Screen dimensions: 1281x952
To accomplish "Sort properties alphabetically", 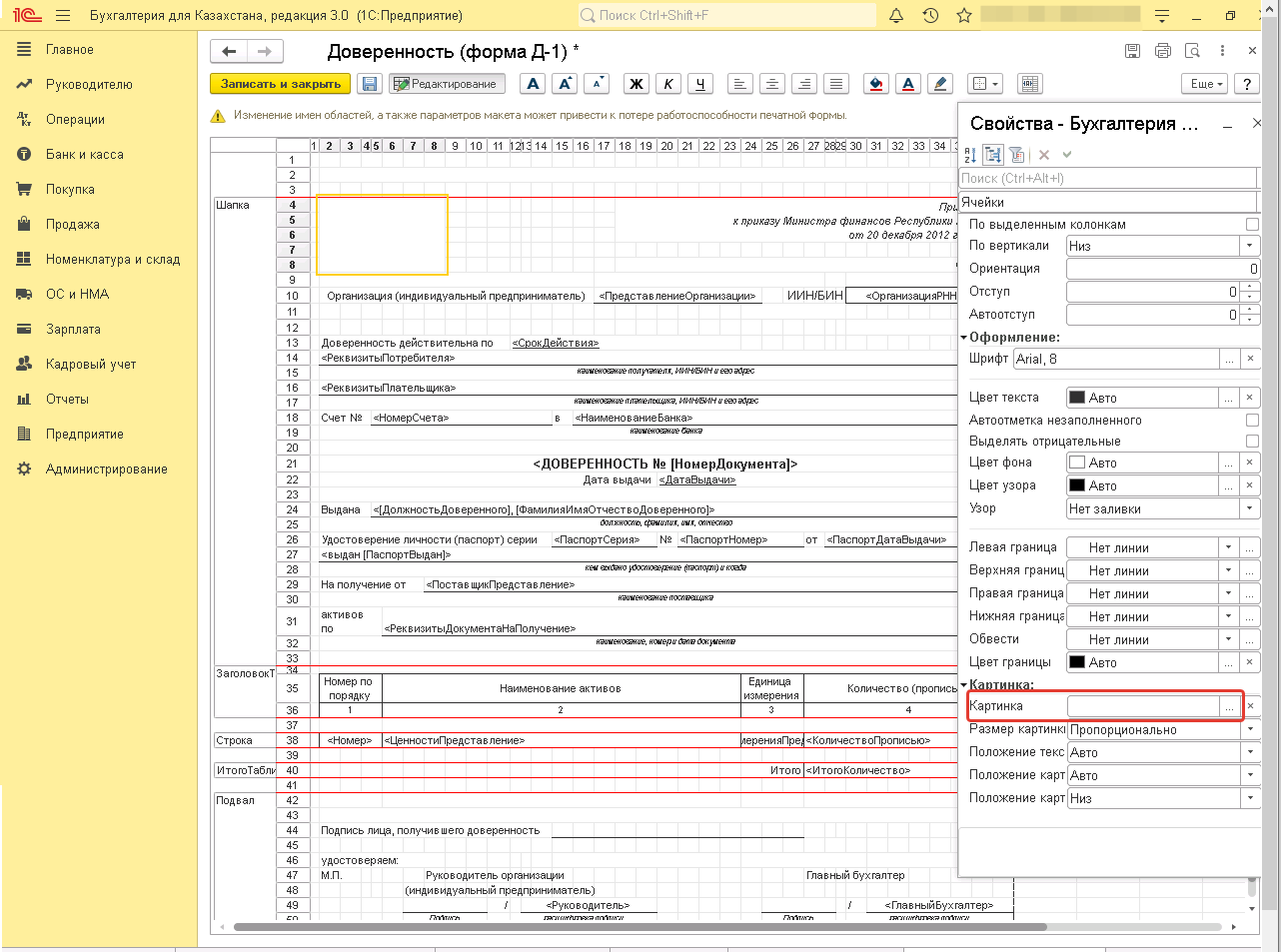I will pos(970,155).
